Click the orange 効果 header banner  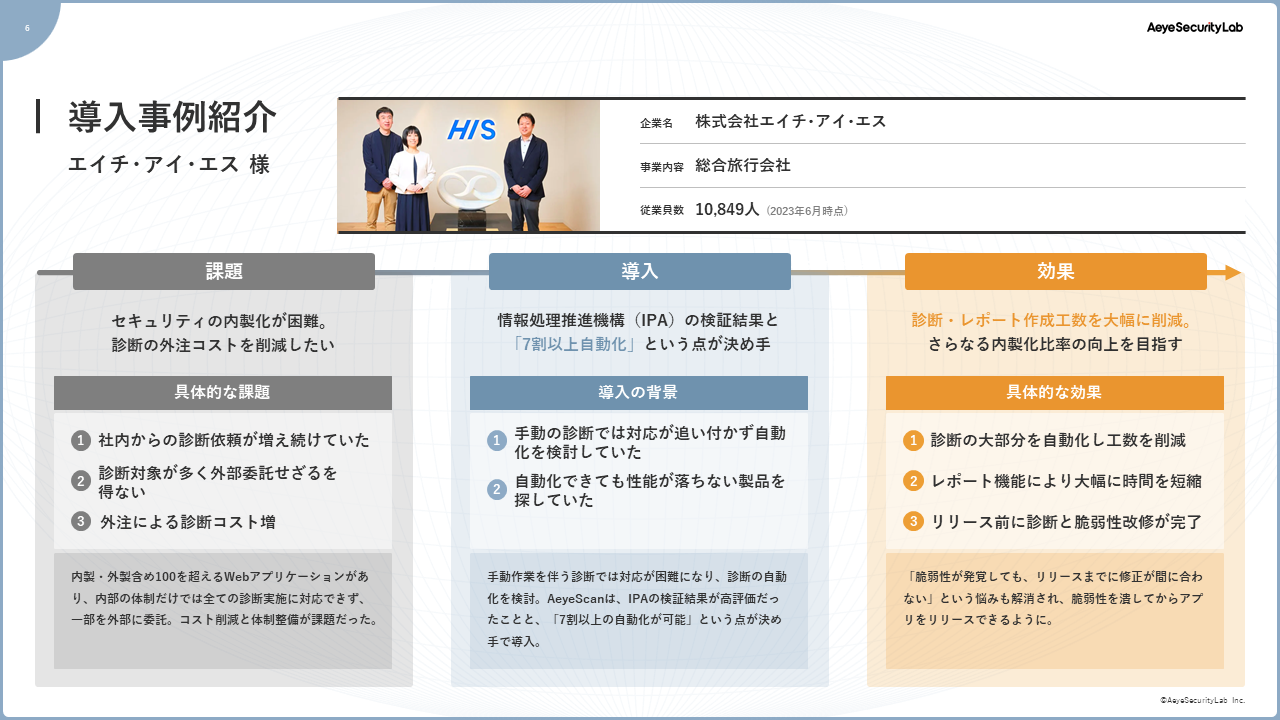[x=1056, y=272]
